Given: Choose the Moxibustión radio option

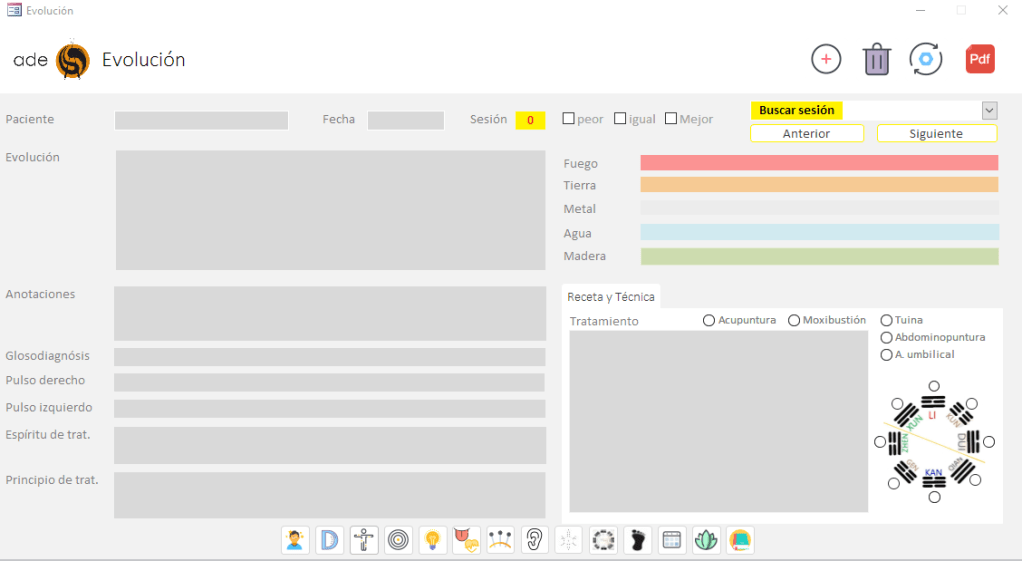Looking at the screenshot, I should pos(794,320).
